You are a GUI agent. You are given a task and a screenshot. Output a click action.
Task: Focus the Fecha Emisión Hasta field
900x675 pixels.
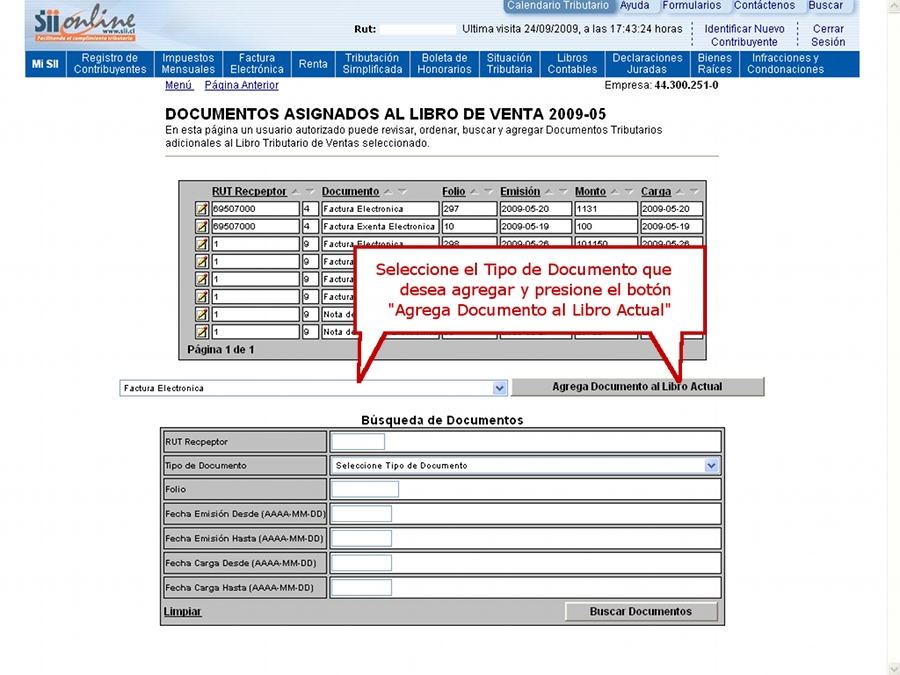click(362, 539)
